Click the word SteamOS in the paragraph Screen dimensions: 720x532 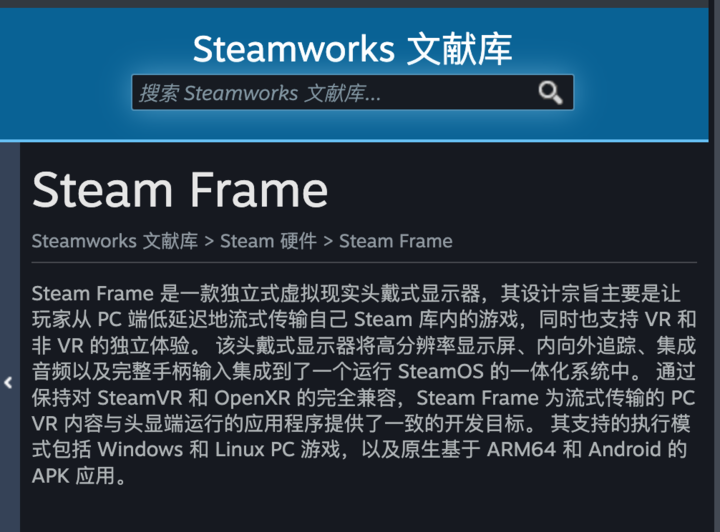click(440, 372)
